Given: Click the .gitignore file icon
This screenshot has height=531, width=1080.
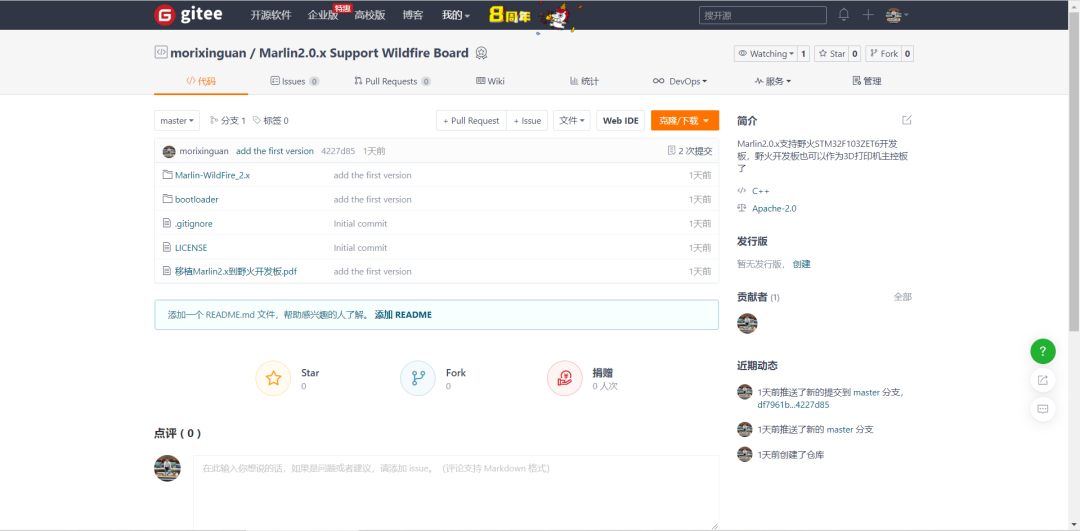Looking at the screenshot, I should [x=167, y=223].
